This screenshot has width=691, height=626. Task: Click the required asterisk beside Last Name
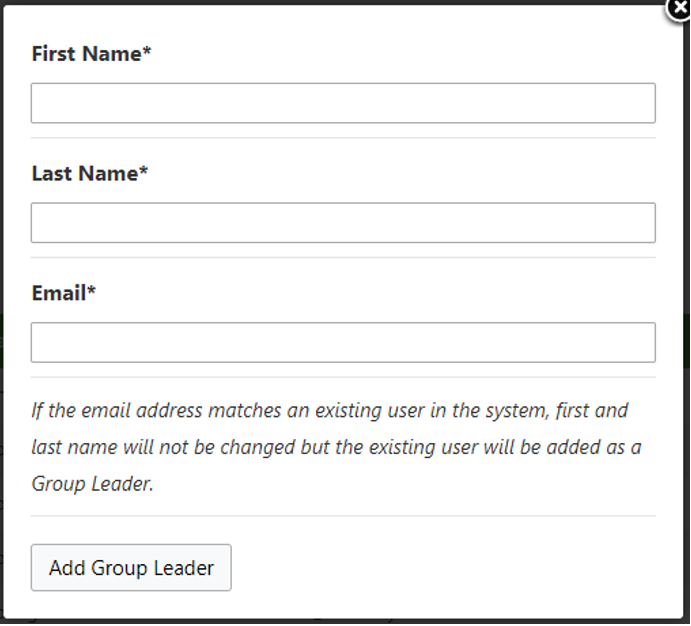tap(143, 170)
